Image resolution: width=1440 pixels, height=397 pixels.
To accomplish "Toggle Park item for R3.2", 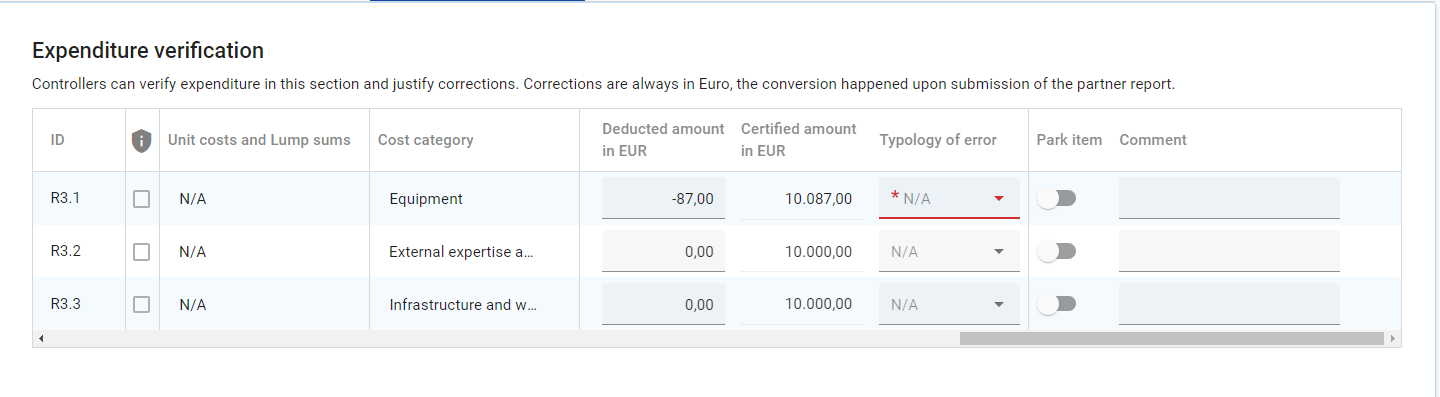I will point(1057,252).
